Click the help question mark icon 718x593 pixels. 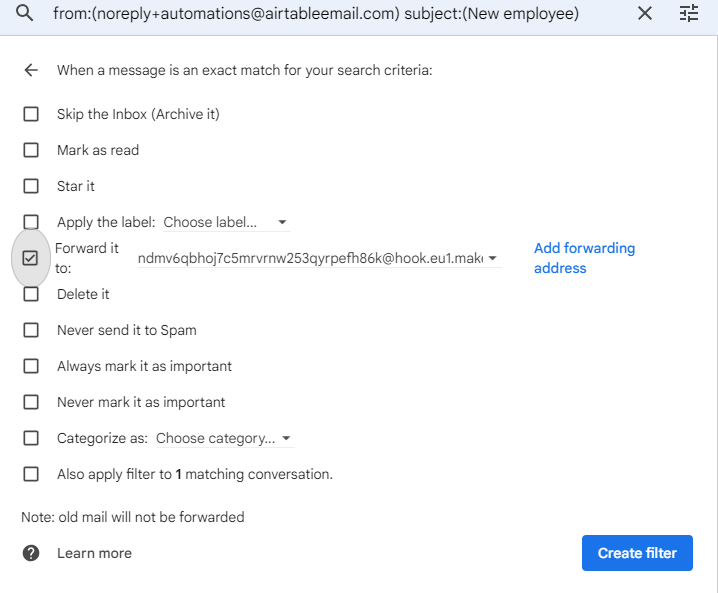[31, 553]
